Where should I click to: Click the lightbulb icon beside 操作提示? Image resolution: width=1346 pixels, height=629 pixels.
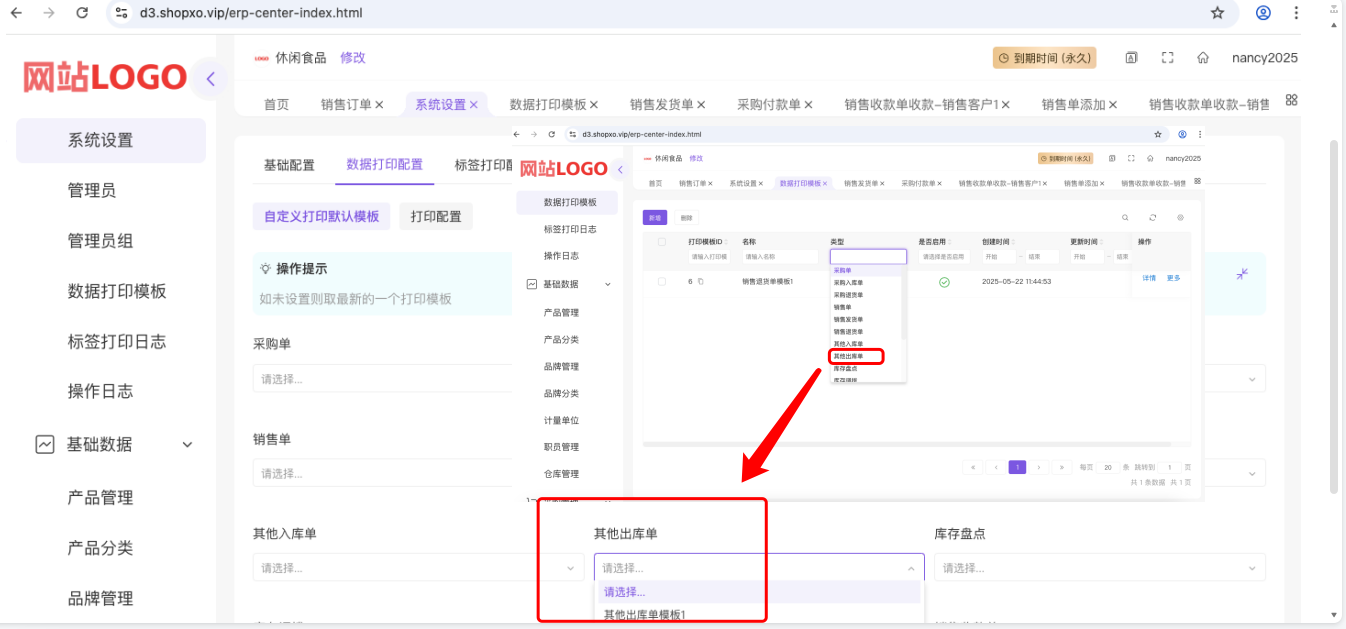(265, 269)
